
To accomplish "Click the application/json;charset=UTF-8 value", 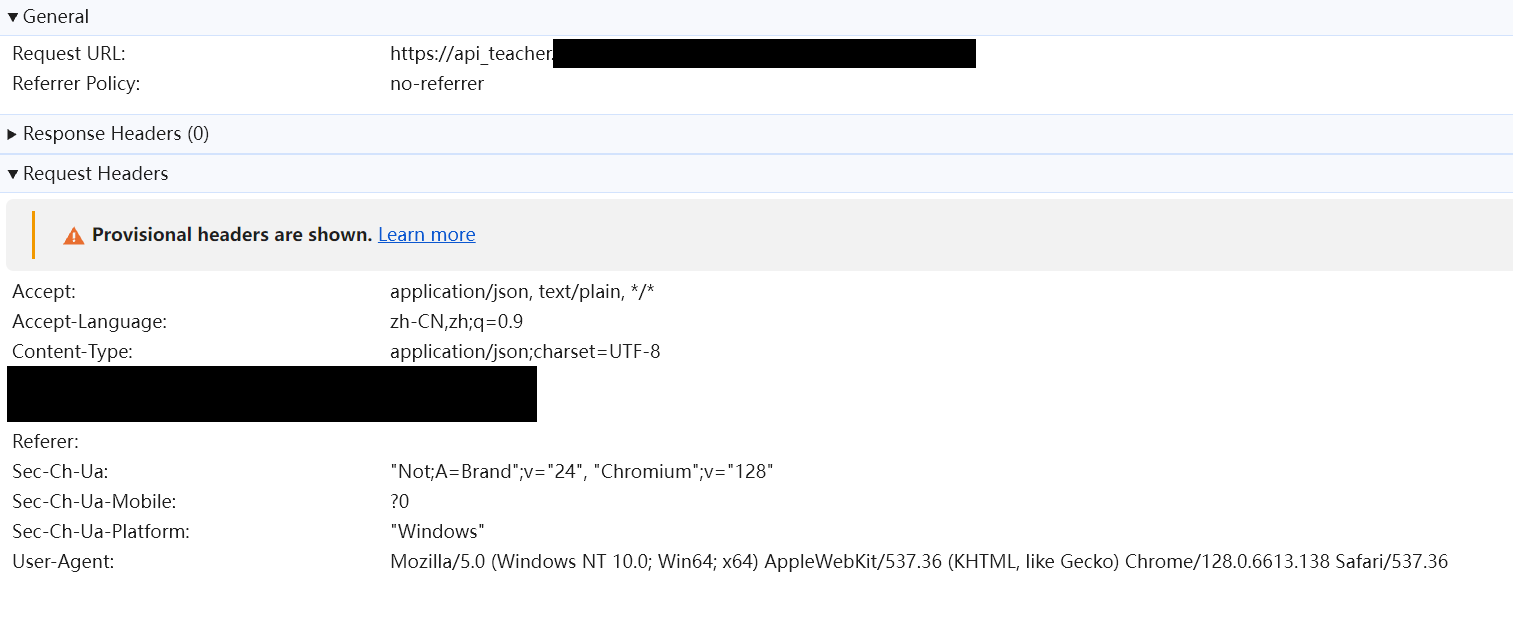I will (525, 352).
